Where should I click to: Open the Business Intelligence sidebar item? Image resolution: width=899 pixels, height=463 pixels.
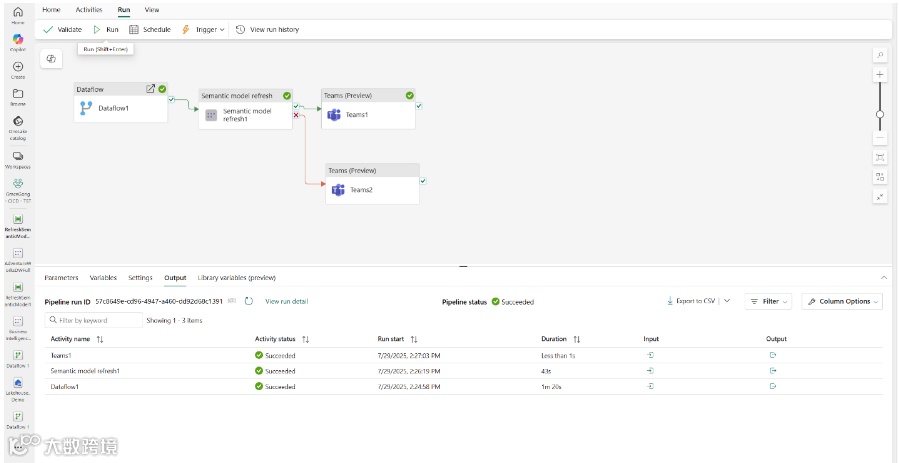coord(18,328)
